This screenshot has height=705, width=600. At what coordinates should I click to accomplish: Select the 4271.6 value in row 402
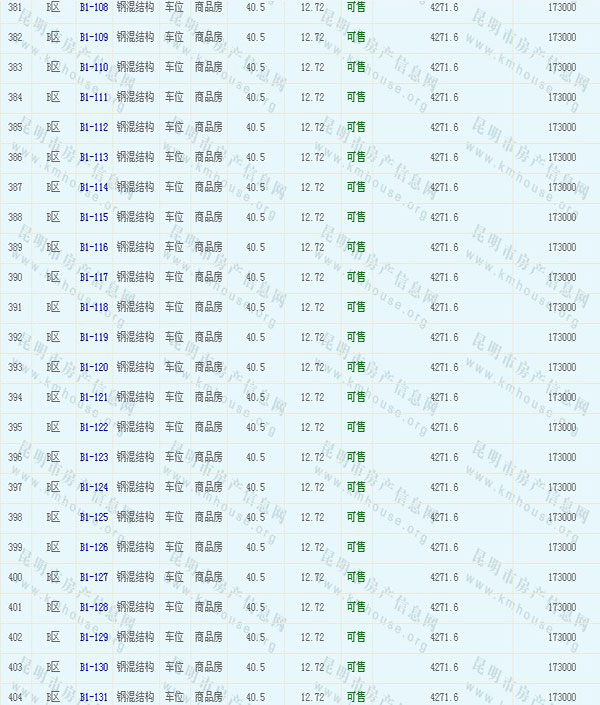tap(444, 637)
